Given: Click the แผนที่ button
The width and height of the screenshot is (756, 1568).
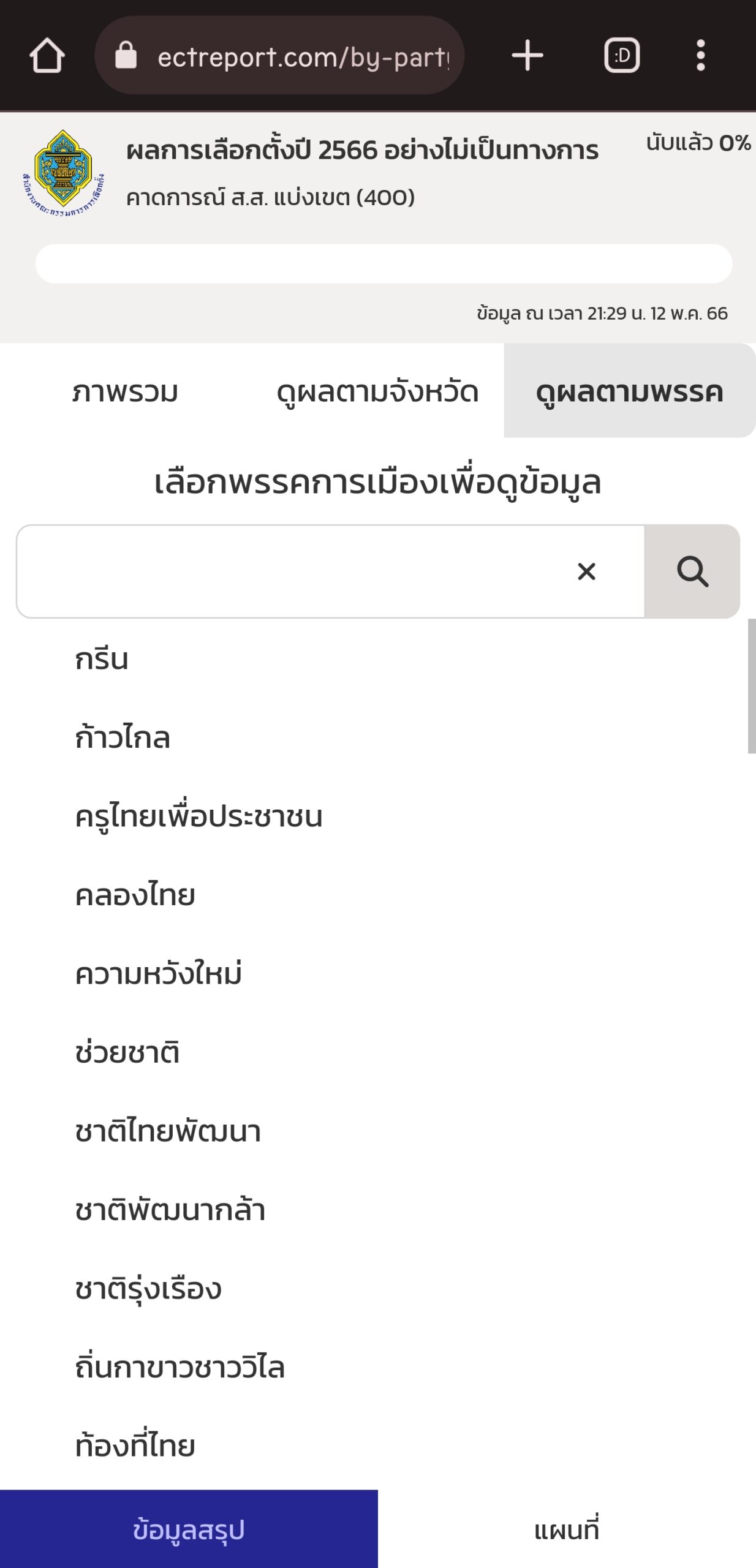Looking at the screenshot, I should pos(567,1529).
